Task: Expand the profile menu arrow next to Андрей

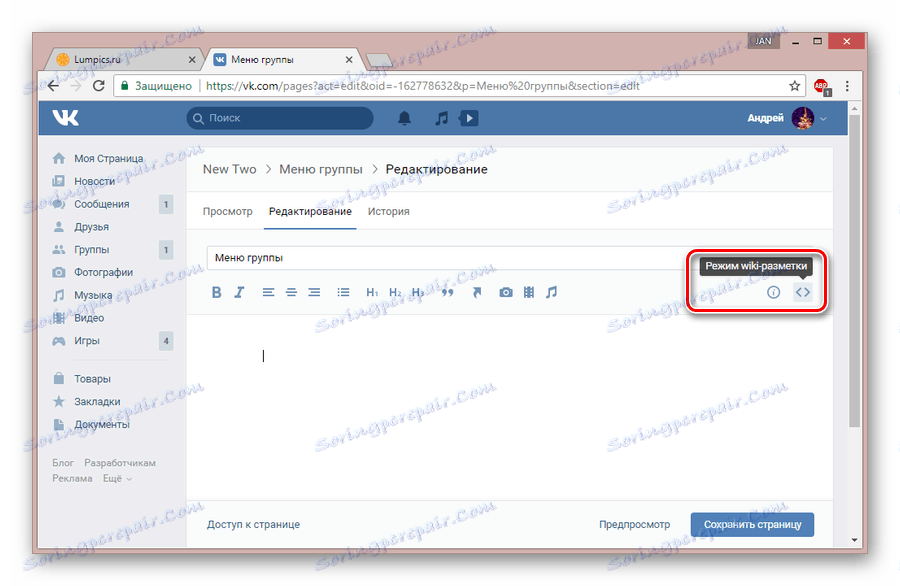Action: tap(823, 119)
